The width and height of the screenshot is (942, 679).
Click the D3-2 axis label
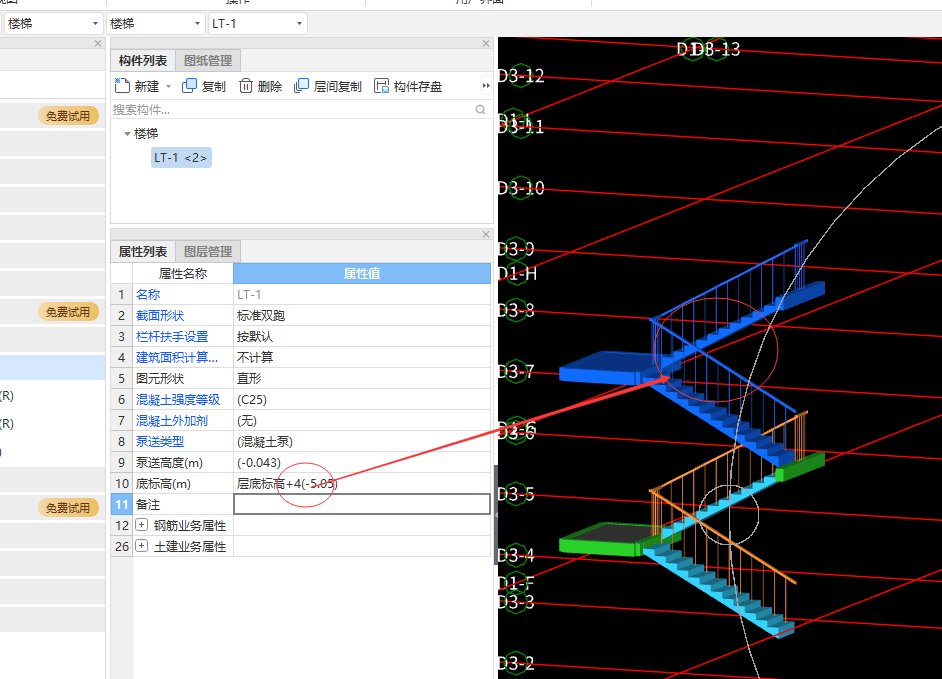click(x=516, y=663)
